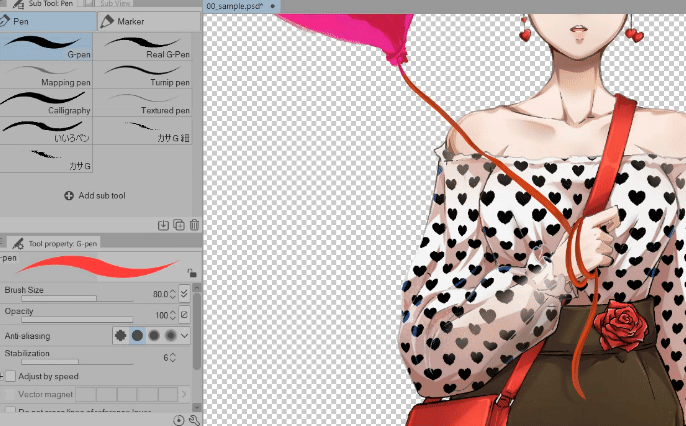Open Brush Size dynamics settings button

pyautogui.click(x=184, y=293)
